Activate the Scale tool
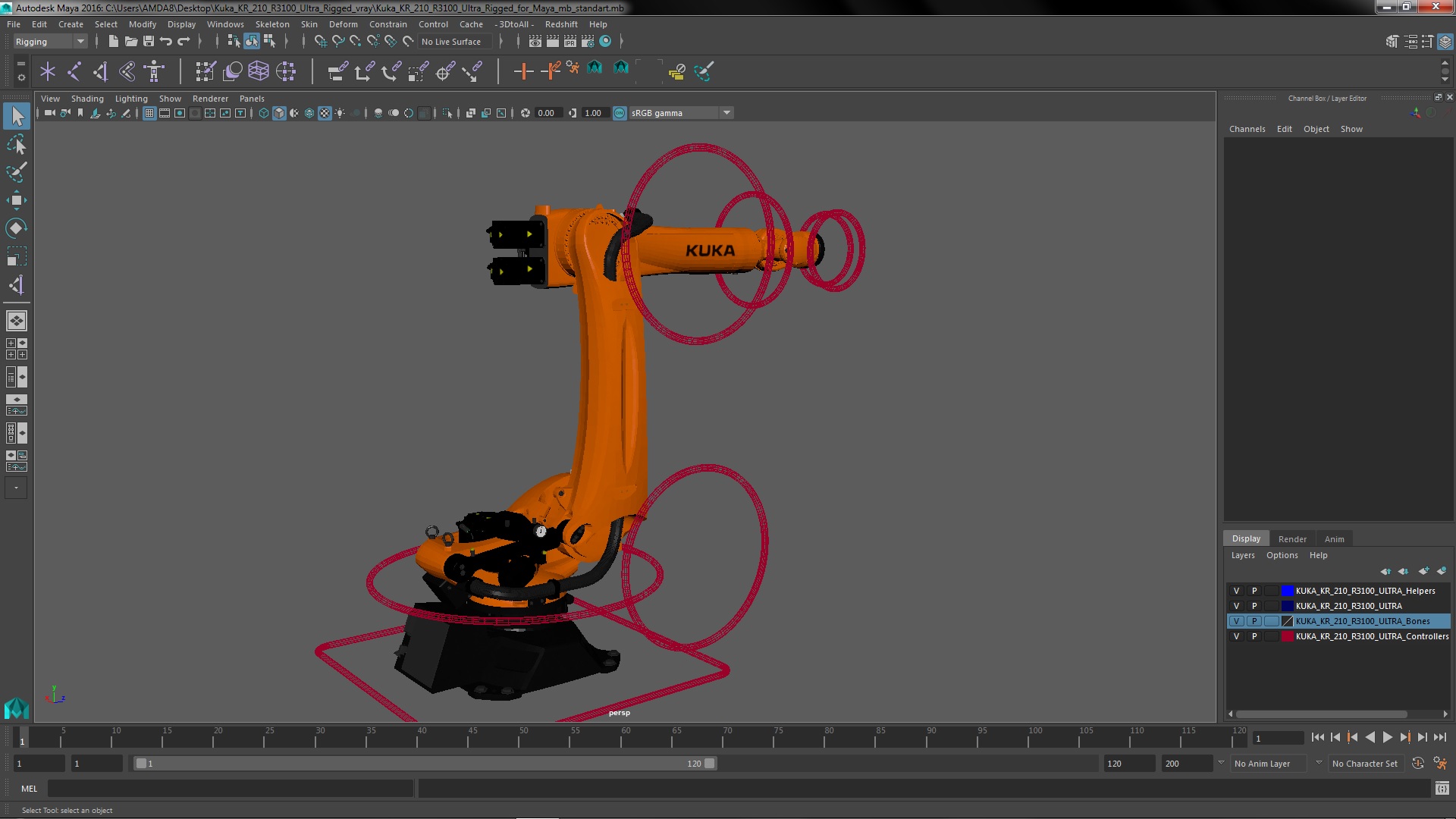 [17, 256]
